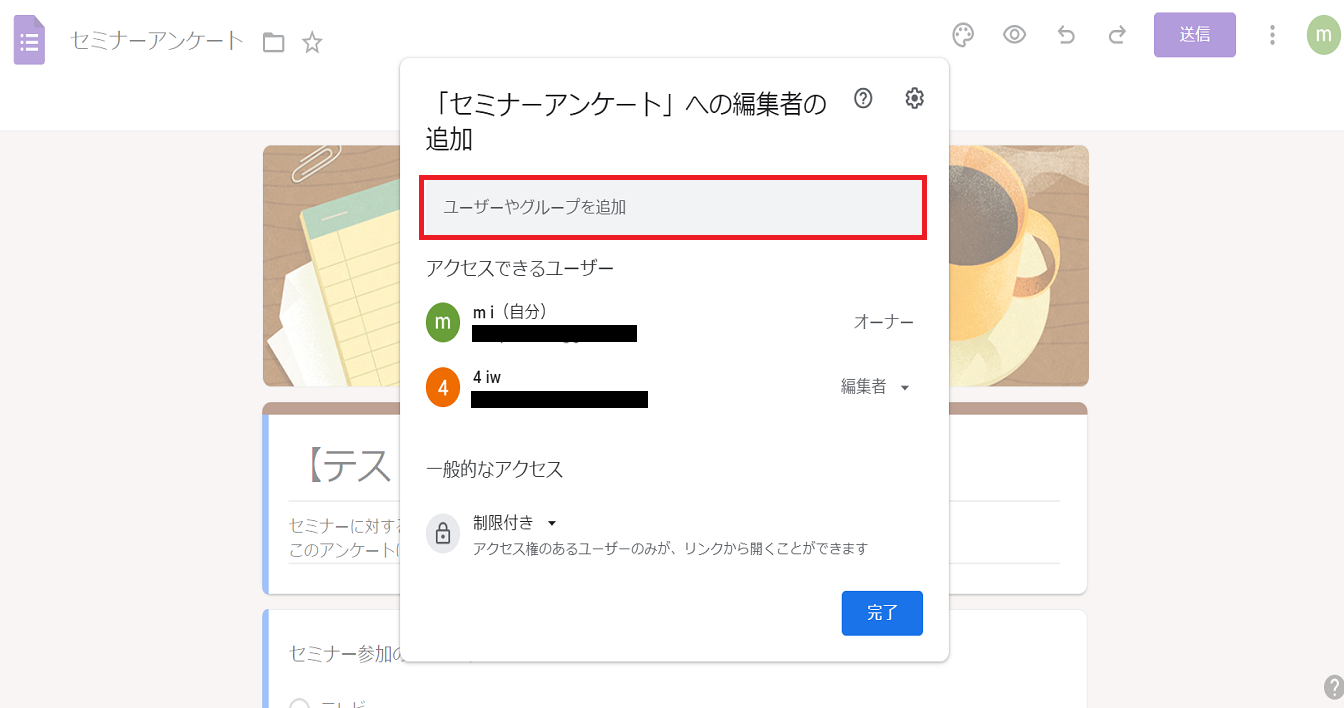Click the help question mark at bottom right
Screen dimensions: 1344x708
click(1333, 687)
